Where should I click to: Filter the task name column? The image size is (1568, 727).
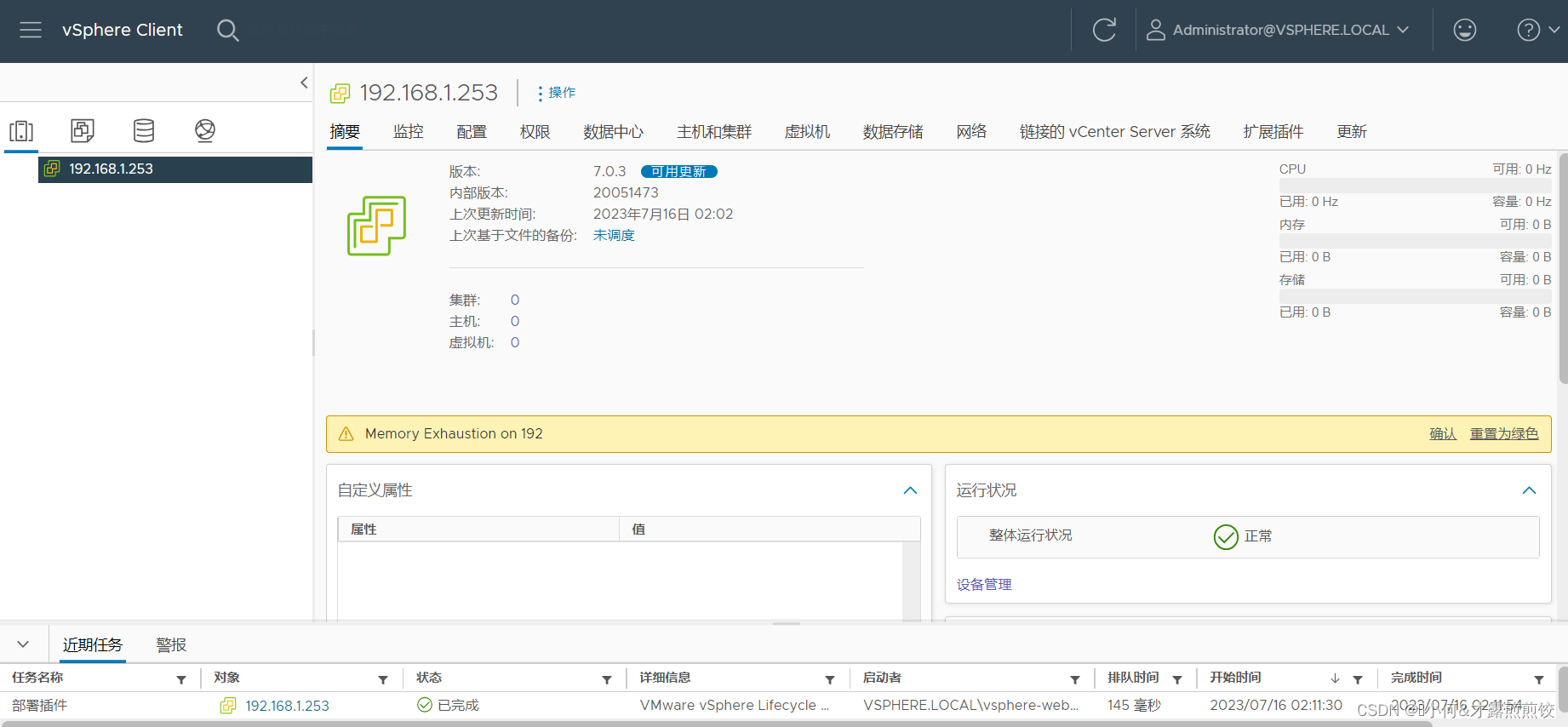(x=181, y=679)
